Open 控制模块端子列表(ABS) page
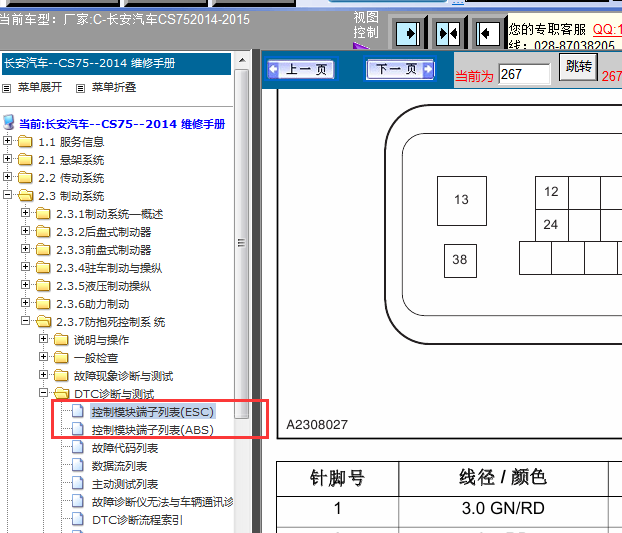 coord(153,430)
